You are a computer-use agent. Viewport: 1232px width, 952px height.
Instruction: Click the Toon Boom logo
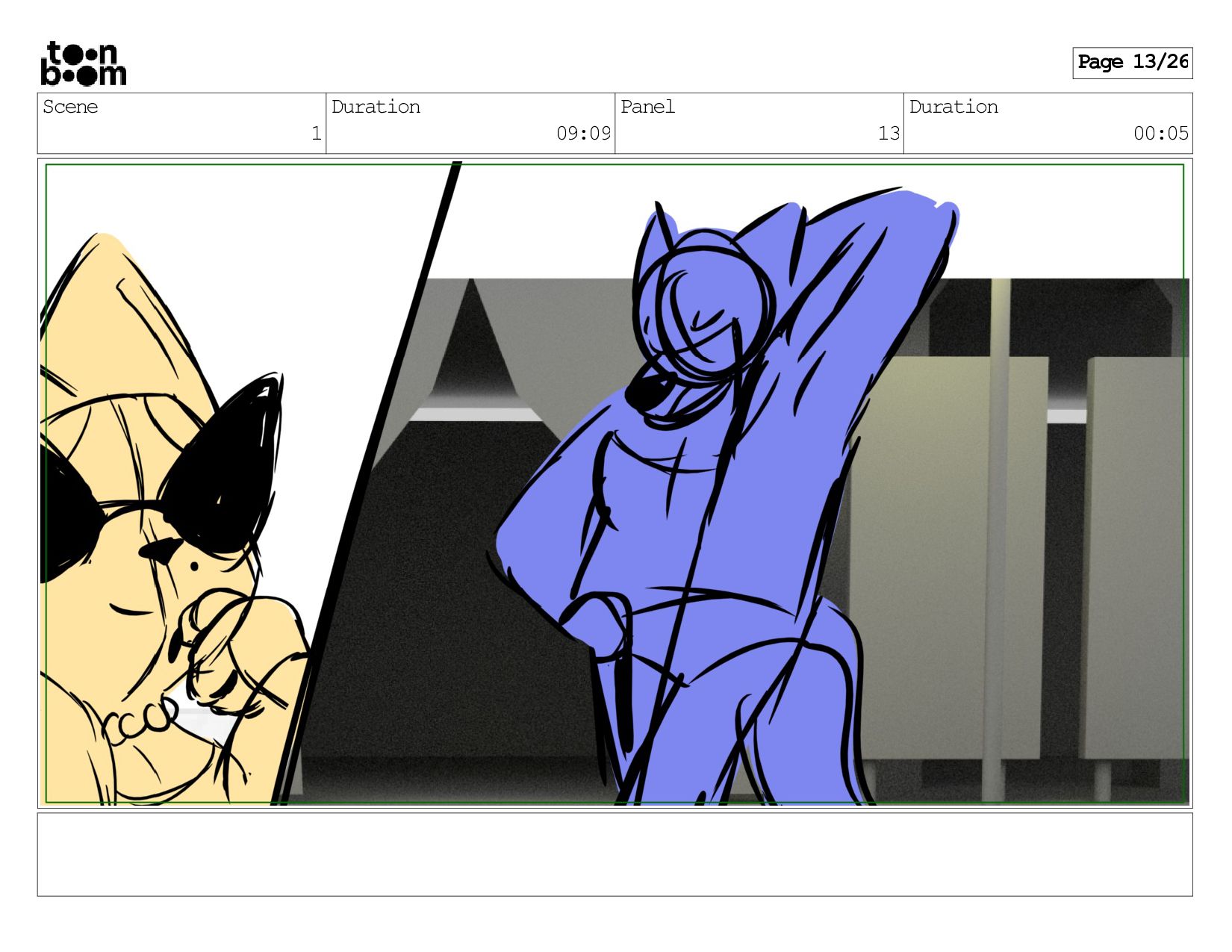[83, 63]
